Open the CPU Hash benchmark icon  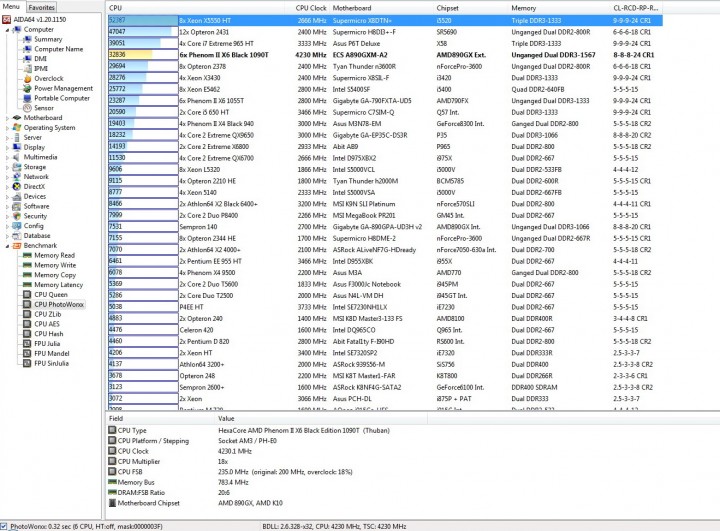(x=27, y=333)
